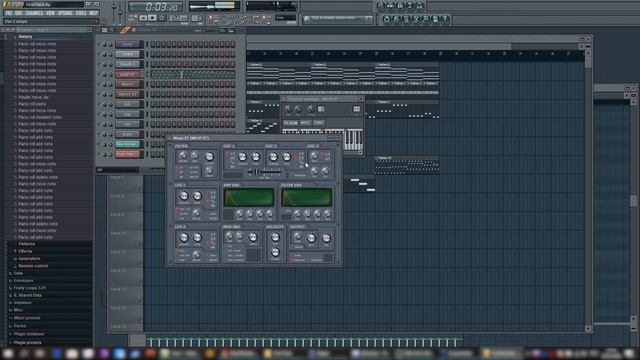Toggle mute LED of WASP XT channel
640x360 pixels.
pos(99,74)
